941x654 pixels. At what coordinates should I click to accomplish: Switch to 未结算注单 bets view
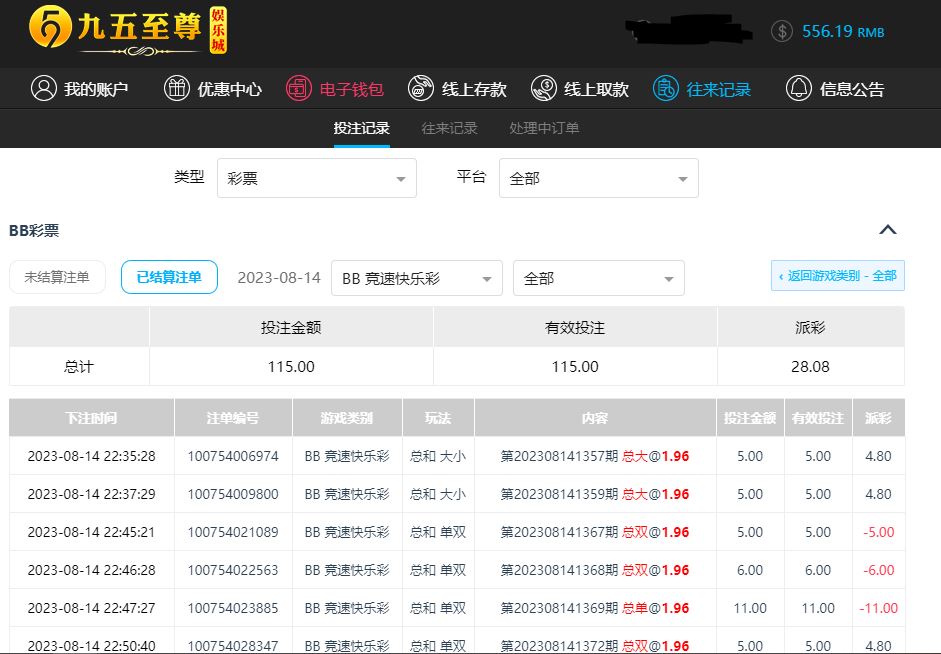tap(57, 277)
